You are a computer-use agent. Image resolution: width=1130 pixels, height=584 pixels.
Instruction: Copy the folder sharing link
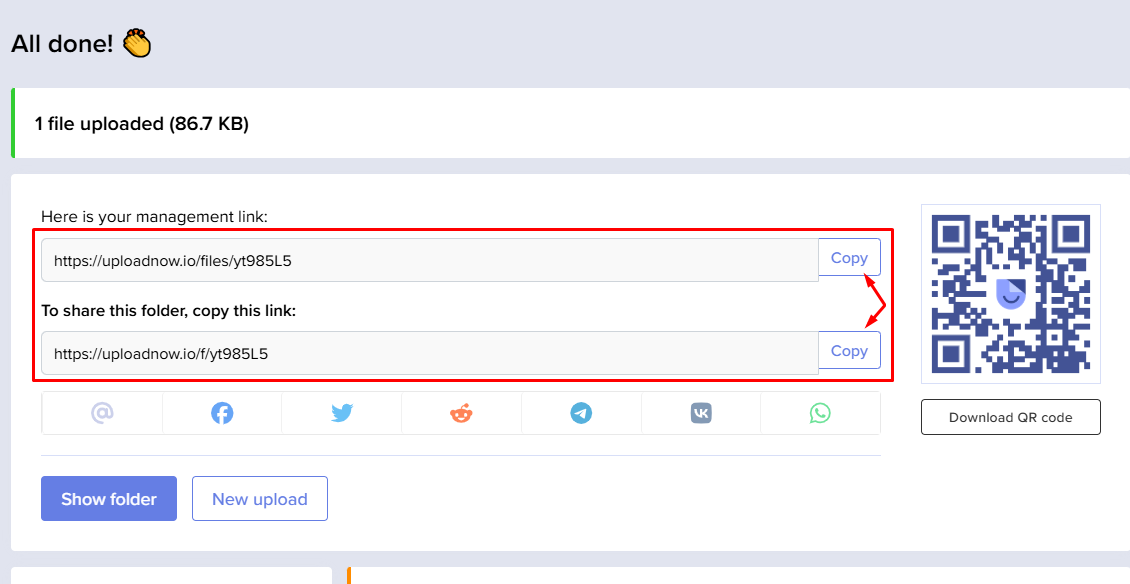[849, 350]
